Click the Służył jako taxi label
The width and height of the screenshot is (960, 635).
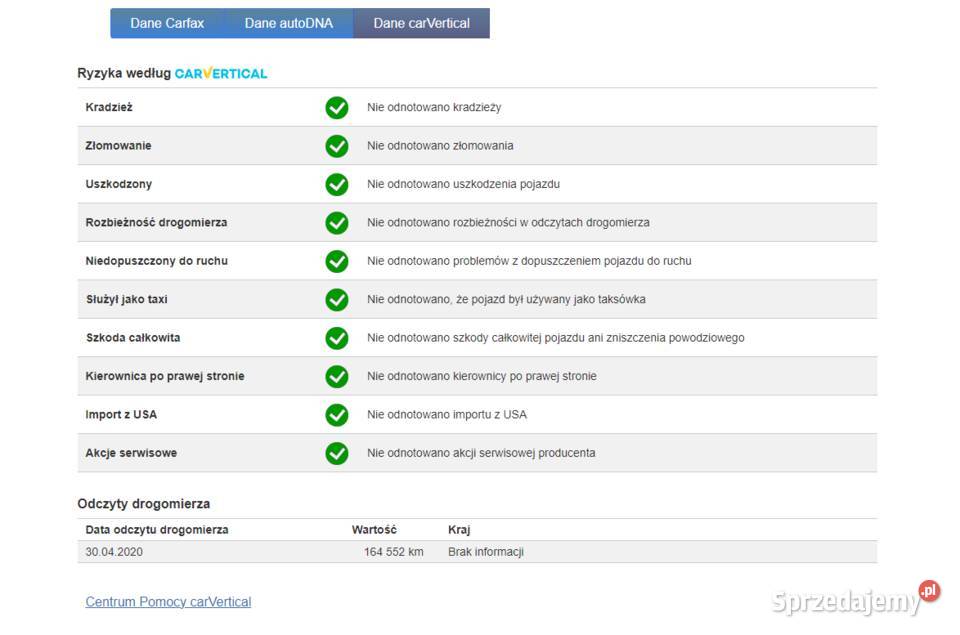(127, 299)
